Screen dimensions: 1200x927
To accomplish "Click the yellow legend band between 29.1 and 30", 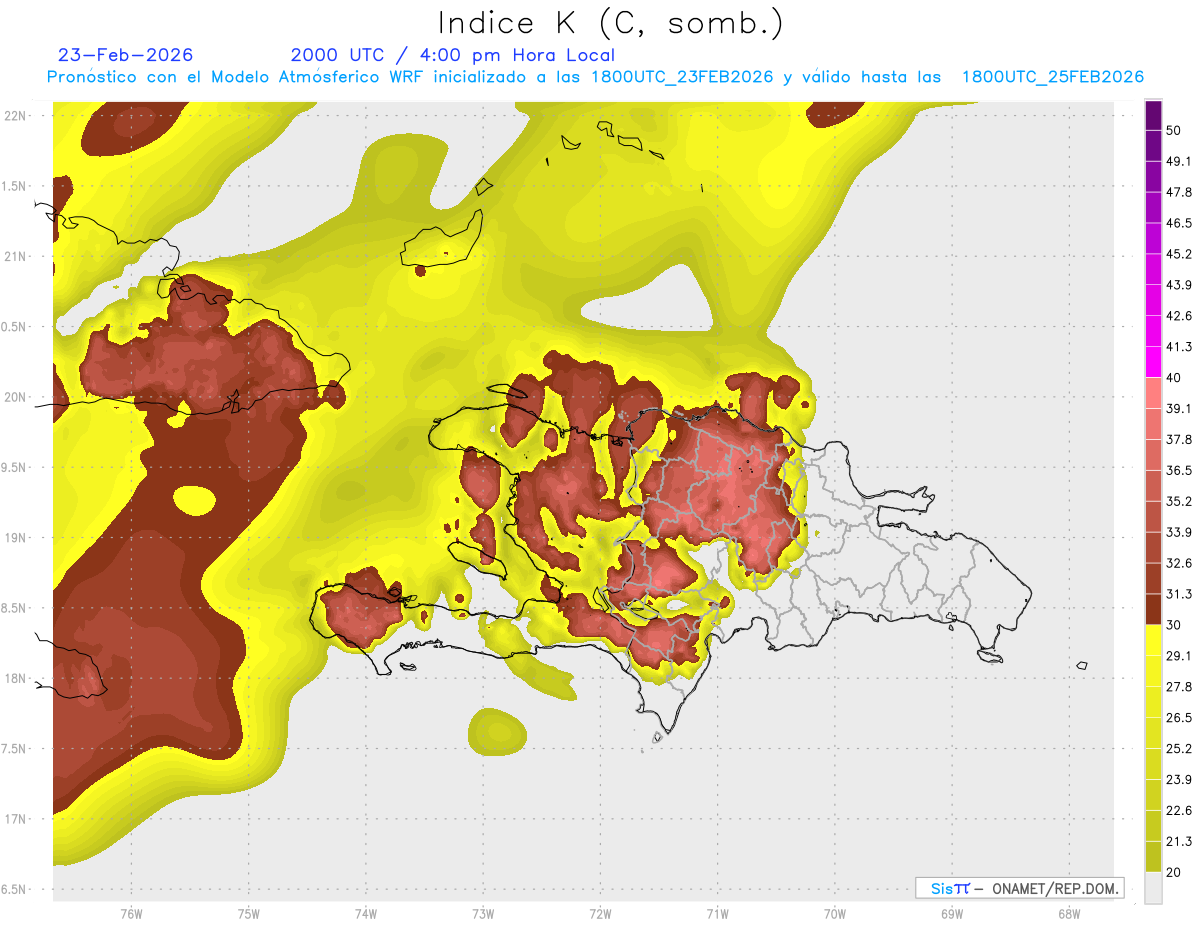I will point(1154,640).
